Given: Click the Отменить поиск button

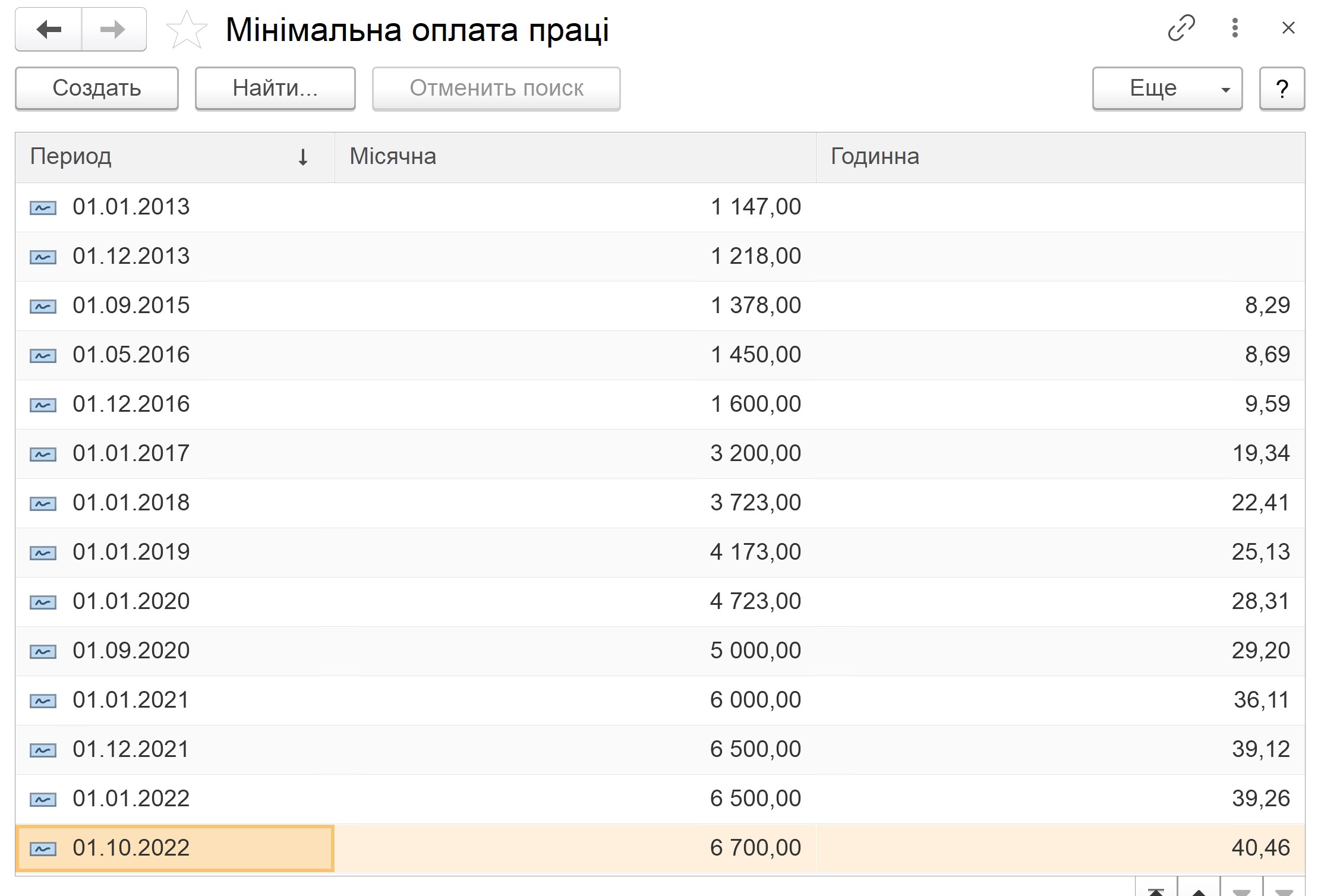Looking at the screenshot, I should [x=496, y=89].
